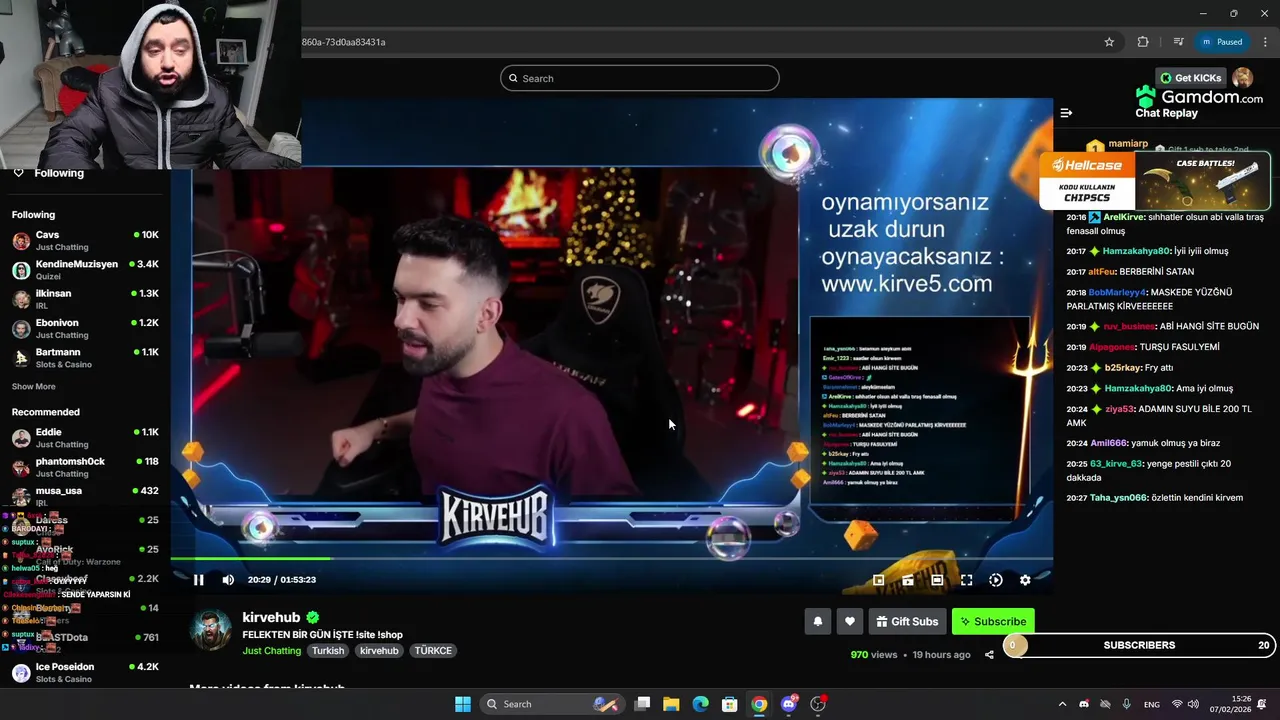Click the microphone tray icon
This screenshot has height=720, width=1280.
click(1127, 704)
